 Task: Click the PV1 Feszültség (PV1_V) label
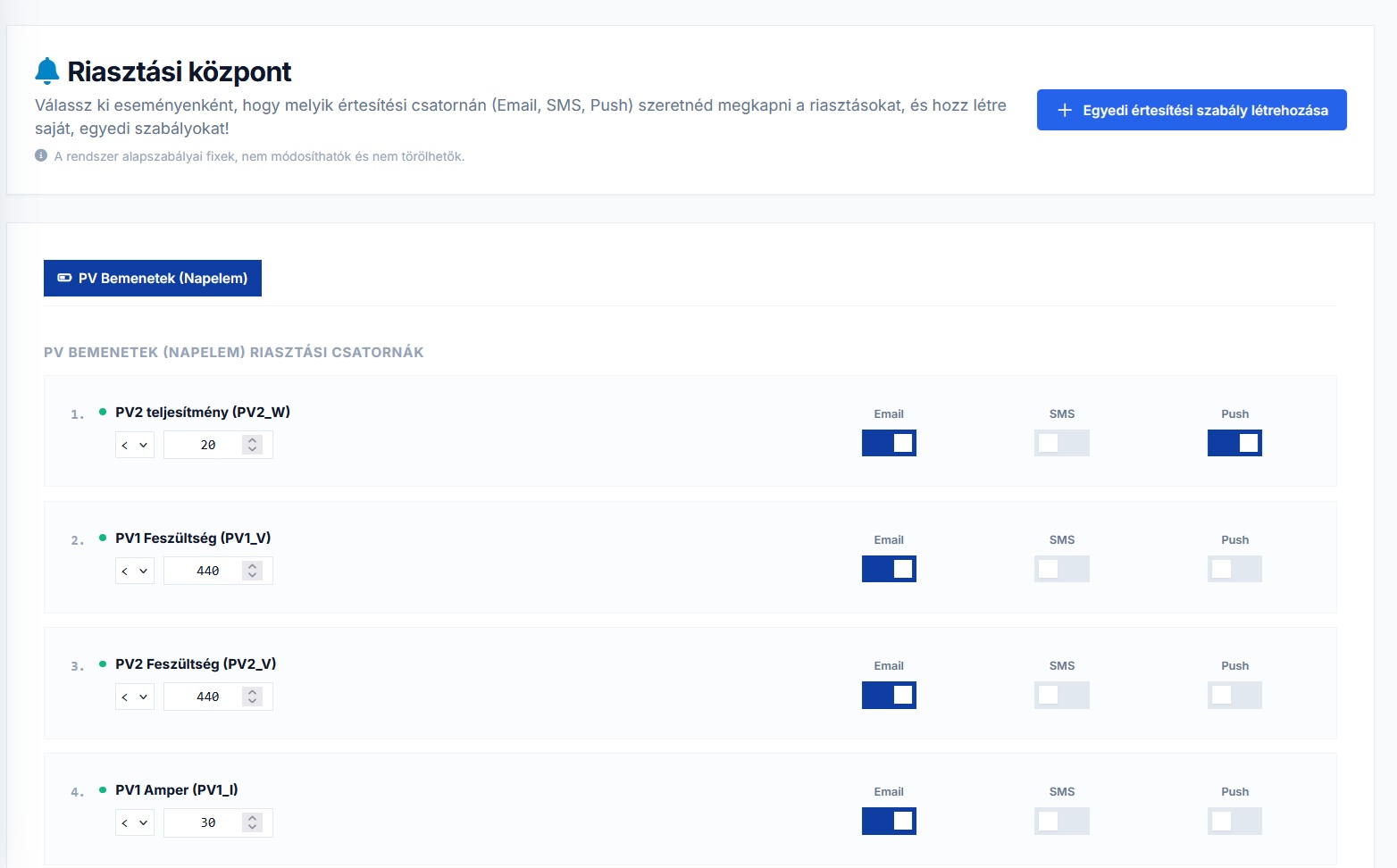tap(193, 538)
